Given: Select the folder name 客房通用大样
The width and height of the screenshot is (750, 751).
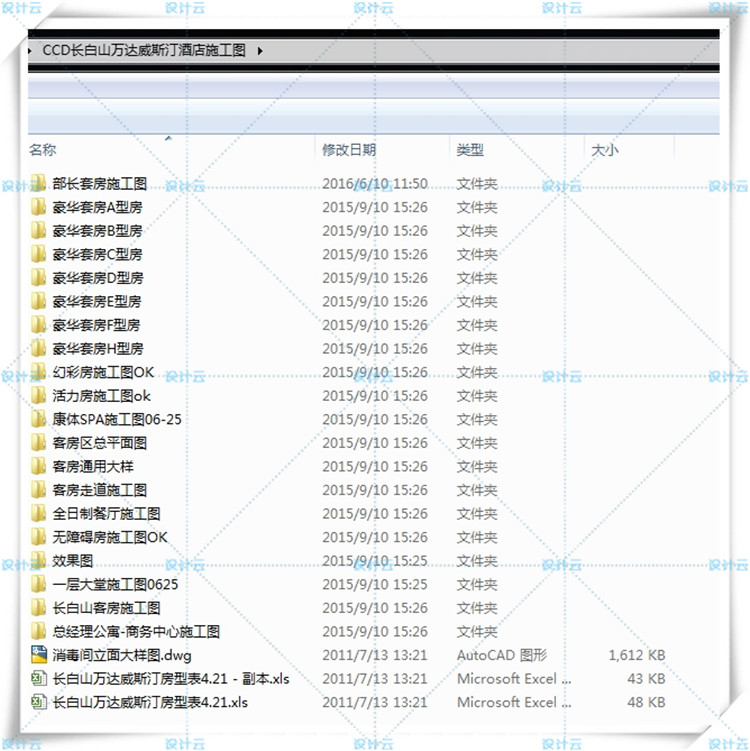Looking at the screenshot, I should (93, 467).
